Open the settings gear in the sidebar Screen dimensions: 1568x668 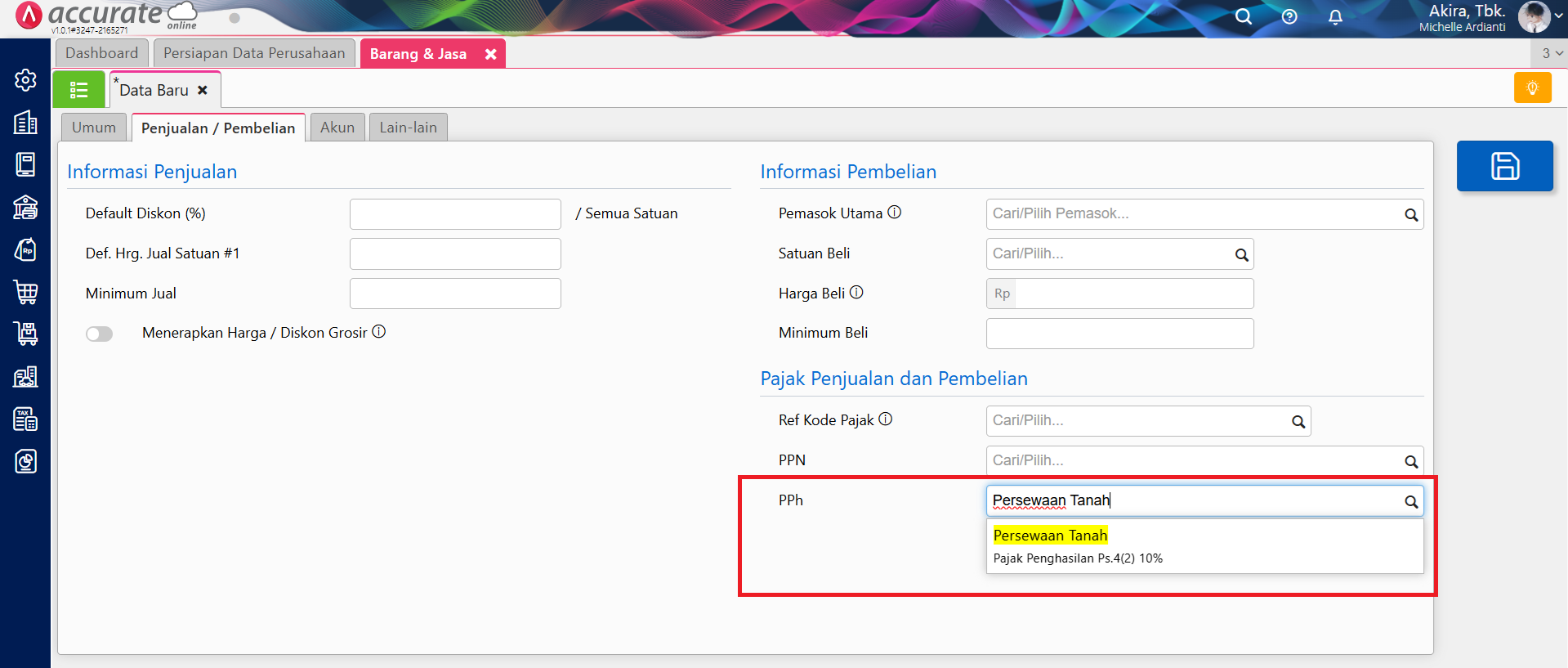[x=25, y=80]
